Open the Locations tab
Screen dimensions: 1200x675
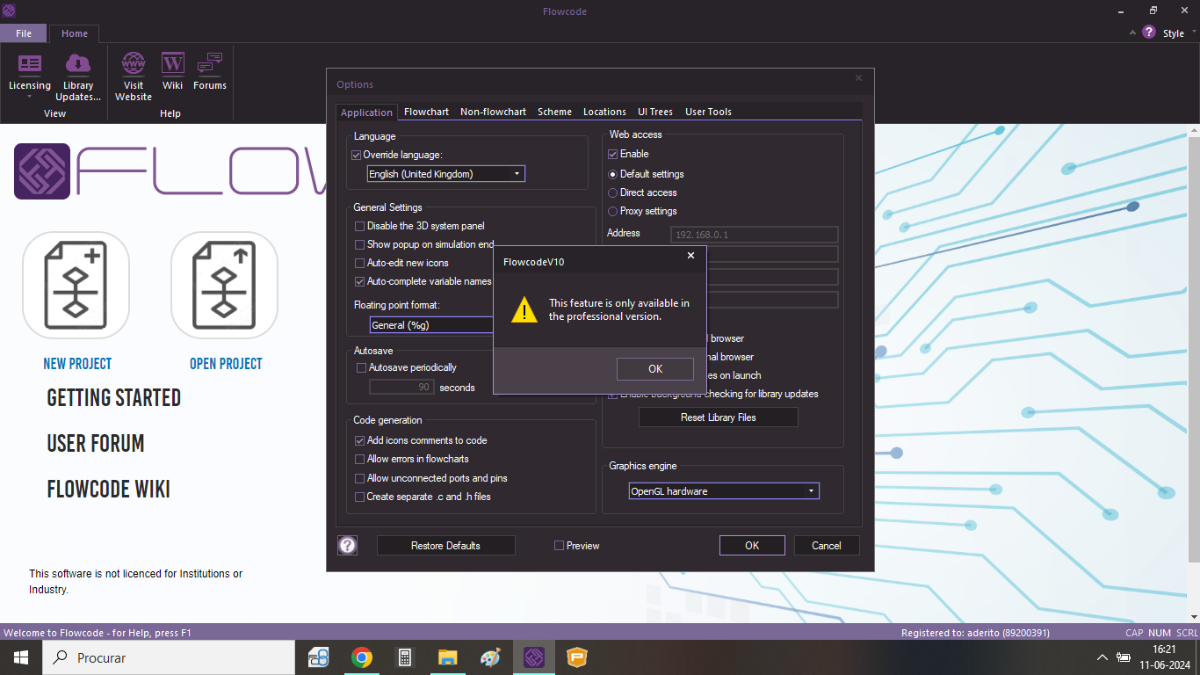(x=605, y=112)
